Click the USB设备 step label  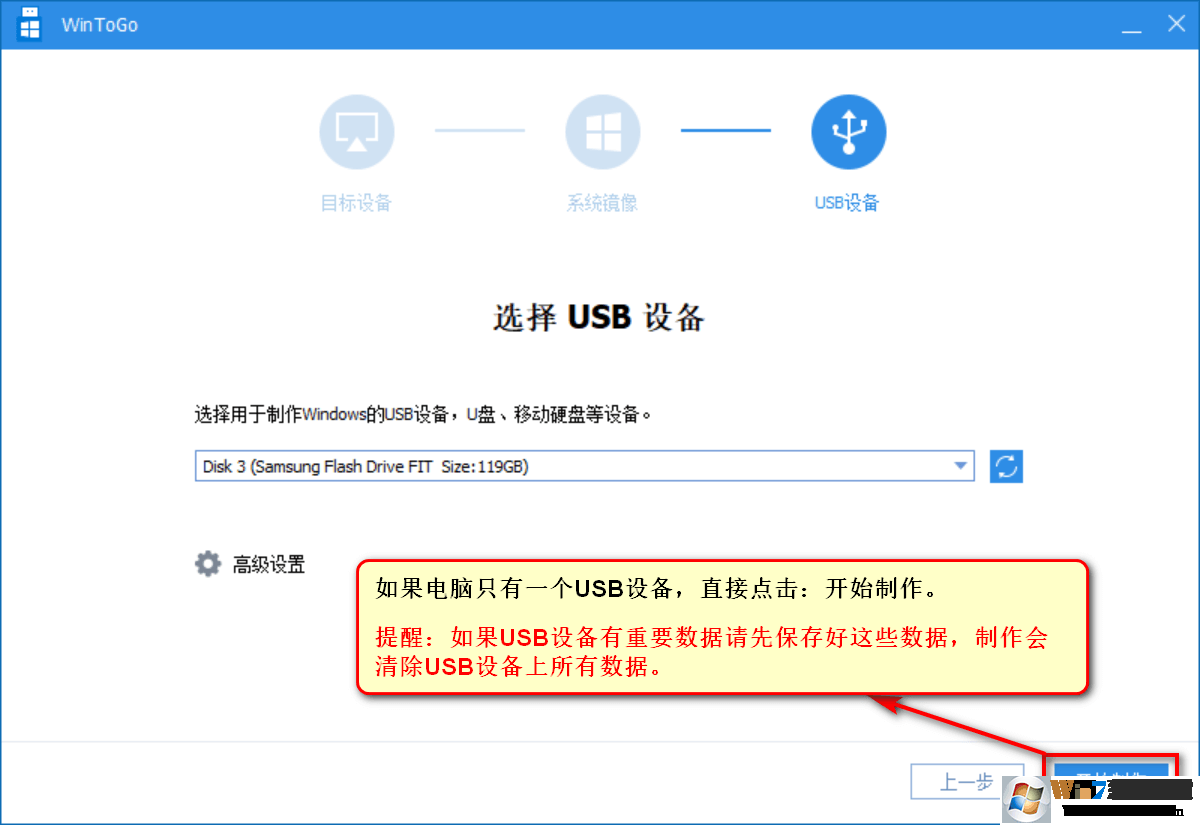click(x=847, y=203)
